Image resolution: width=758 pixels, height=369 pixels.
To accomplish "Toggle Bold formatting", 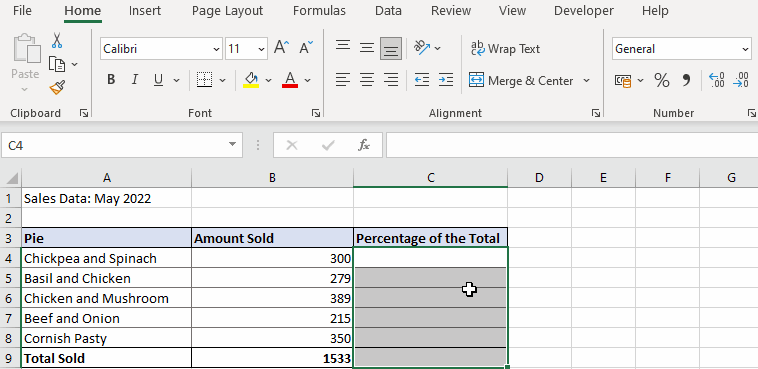I will click(111, 80).
